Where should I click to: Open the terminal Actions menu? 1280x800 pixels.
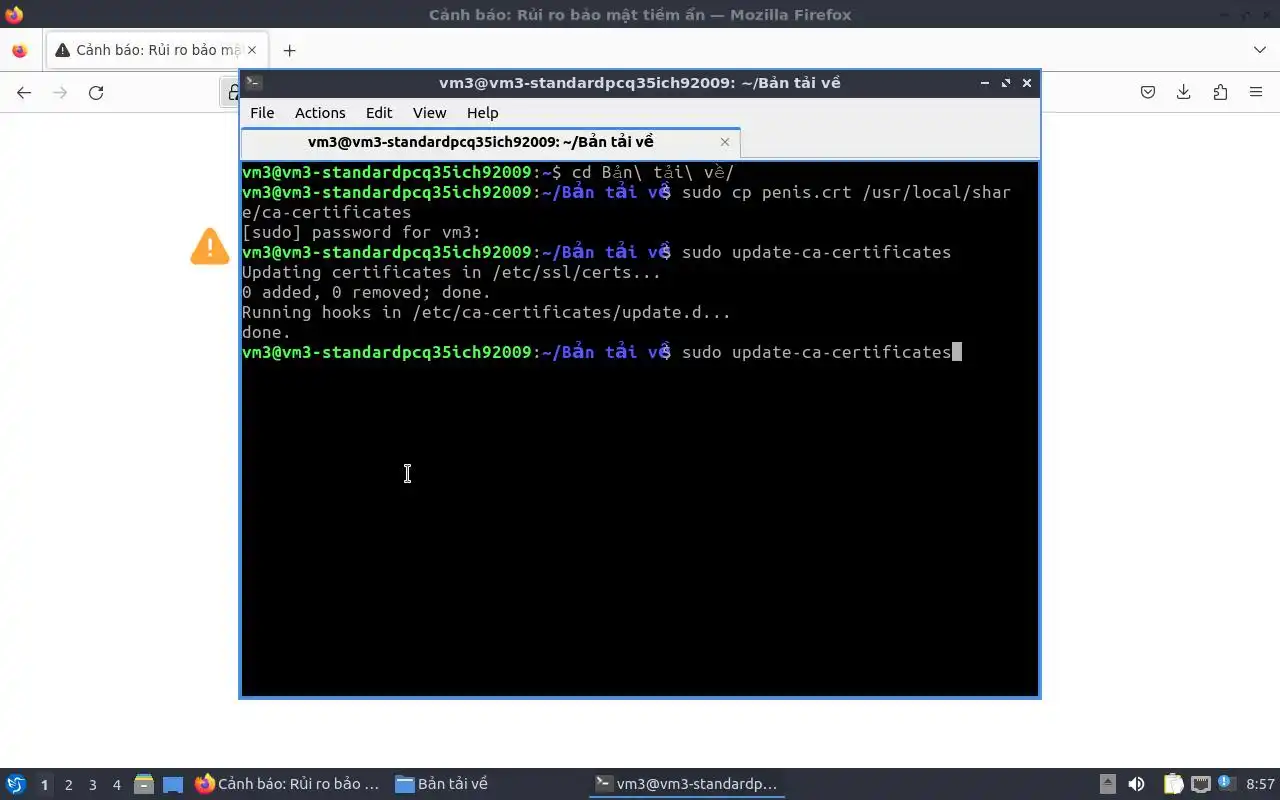320,113
